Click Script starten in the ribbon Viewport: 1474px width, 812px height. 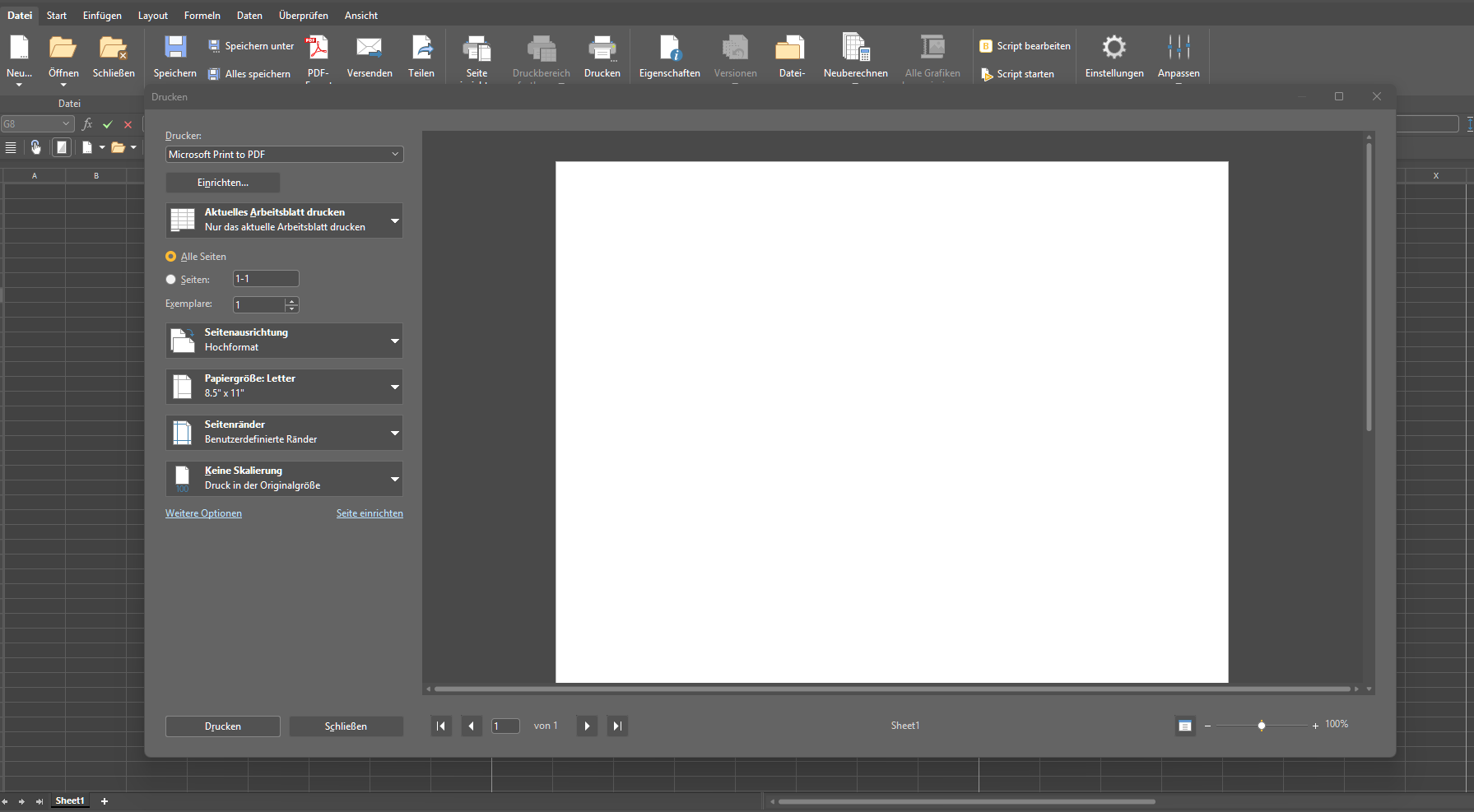point(1017,74)
